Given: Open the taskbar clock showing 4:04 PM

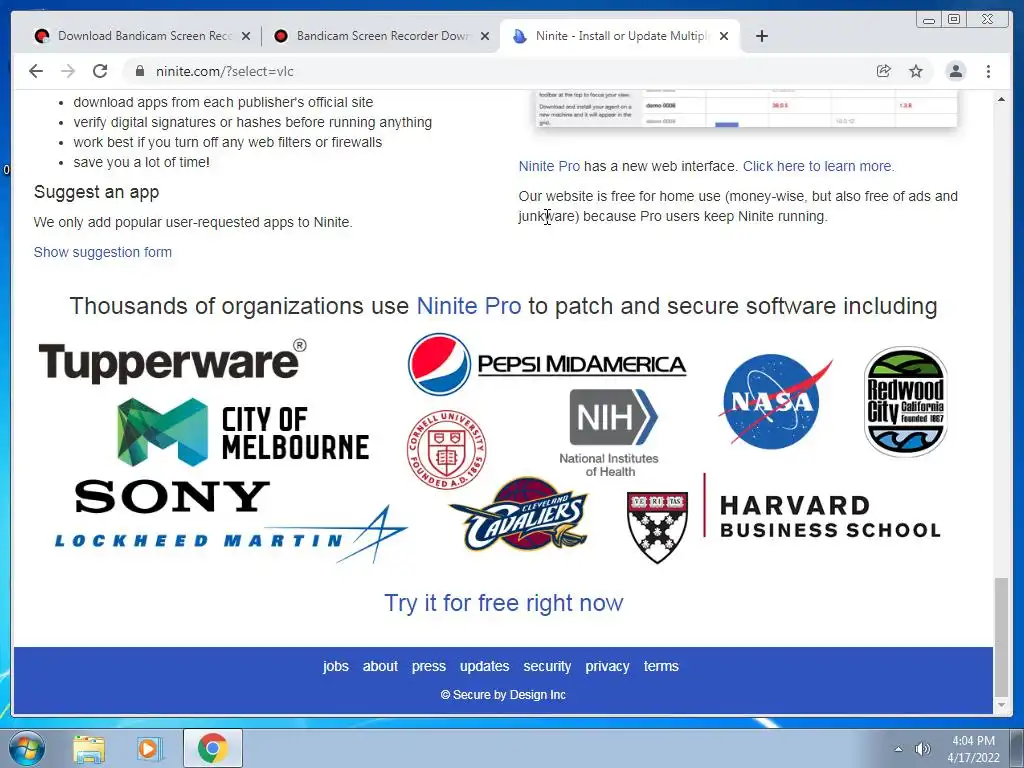Looking at the screenshot, I should [x=974, y=749].
